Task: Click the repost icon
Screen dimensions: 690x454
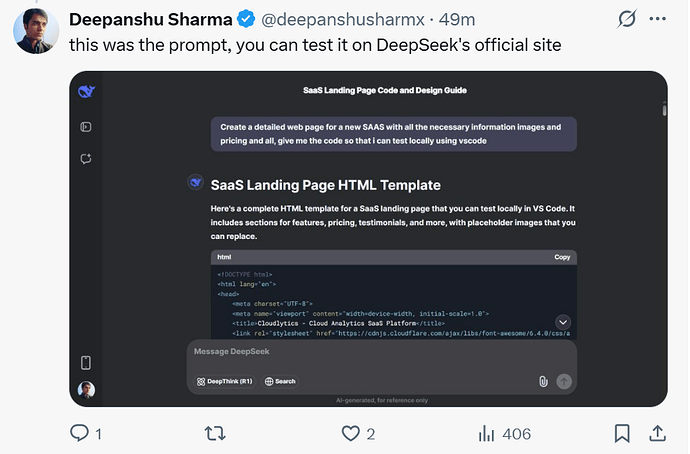Action: 214,433
